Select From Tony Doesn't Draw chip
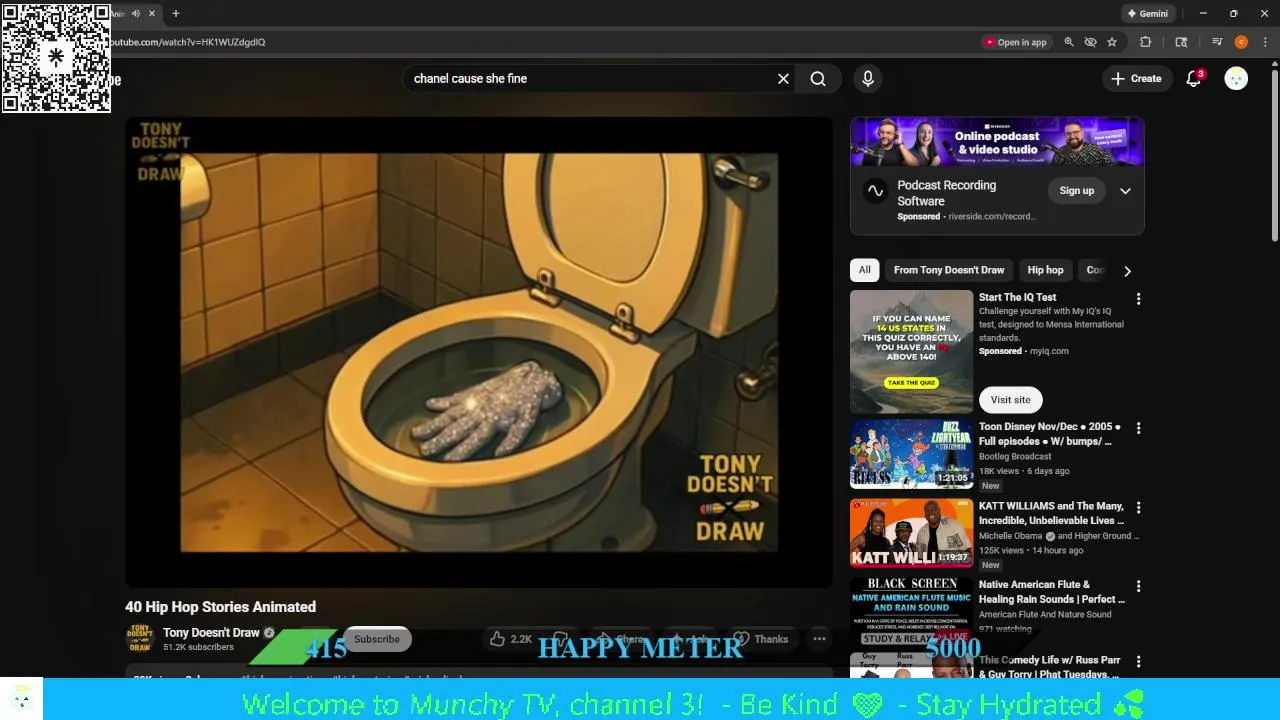The image size is (1280, 720). point(949,270)
